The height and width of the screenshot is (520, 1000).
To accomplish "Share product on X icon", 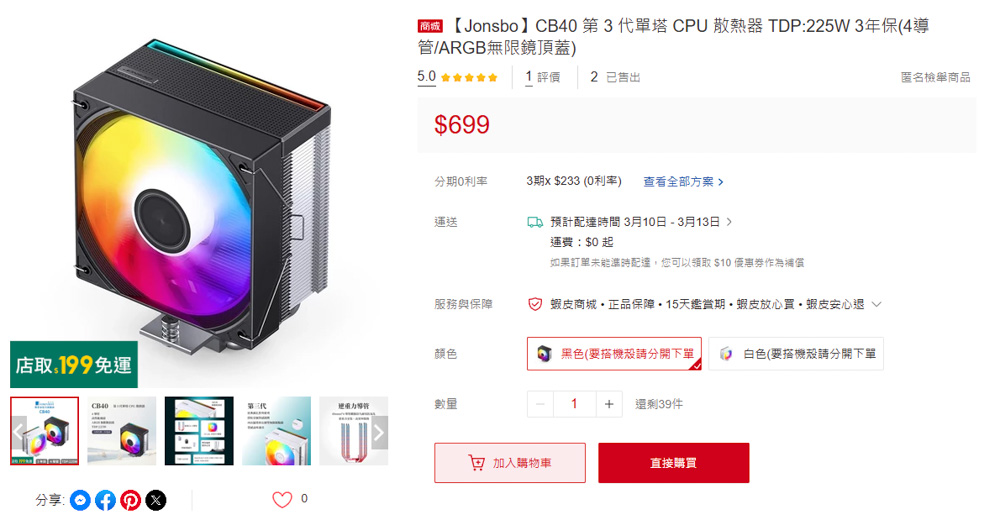I will [156, 500].
